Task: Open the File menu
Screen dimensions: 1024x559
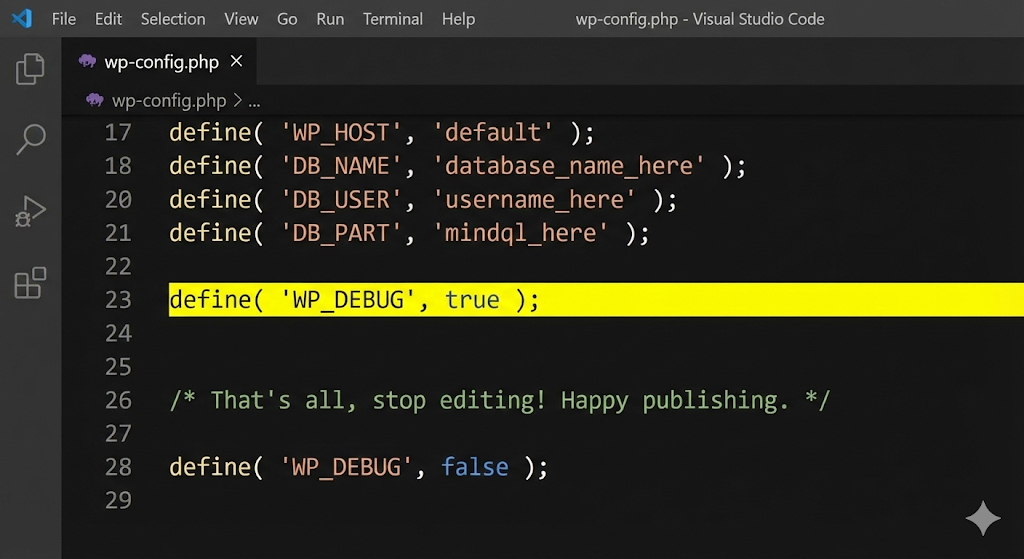Action: coord(64,19)
